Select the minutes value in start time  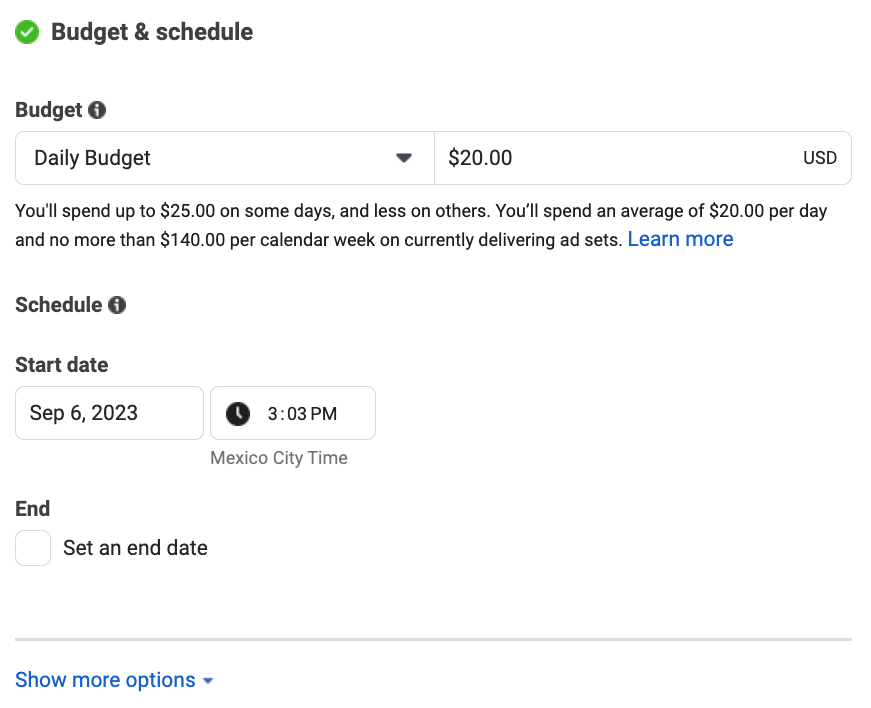click(x=297, y=414)
